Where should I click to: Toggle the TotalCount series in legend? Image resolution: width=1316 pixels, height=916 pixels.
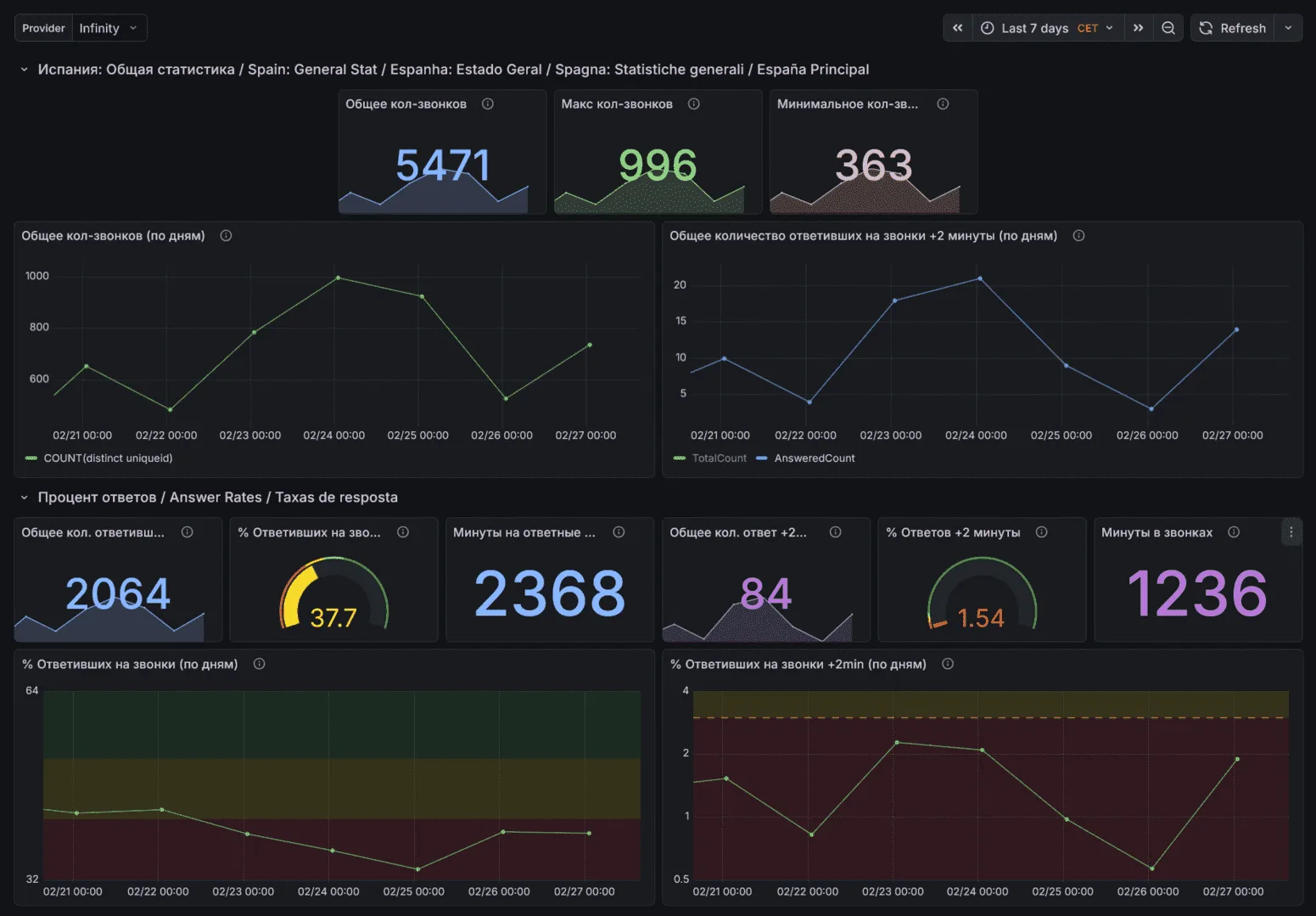[710, 458]
